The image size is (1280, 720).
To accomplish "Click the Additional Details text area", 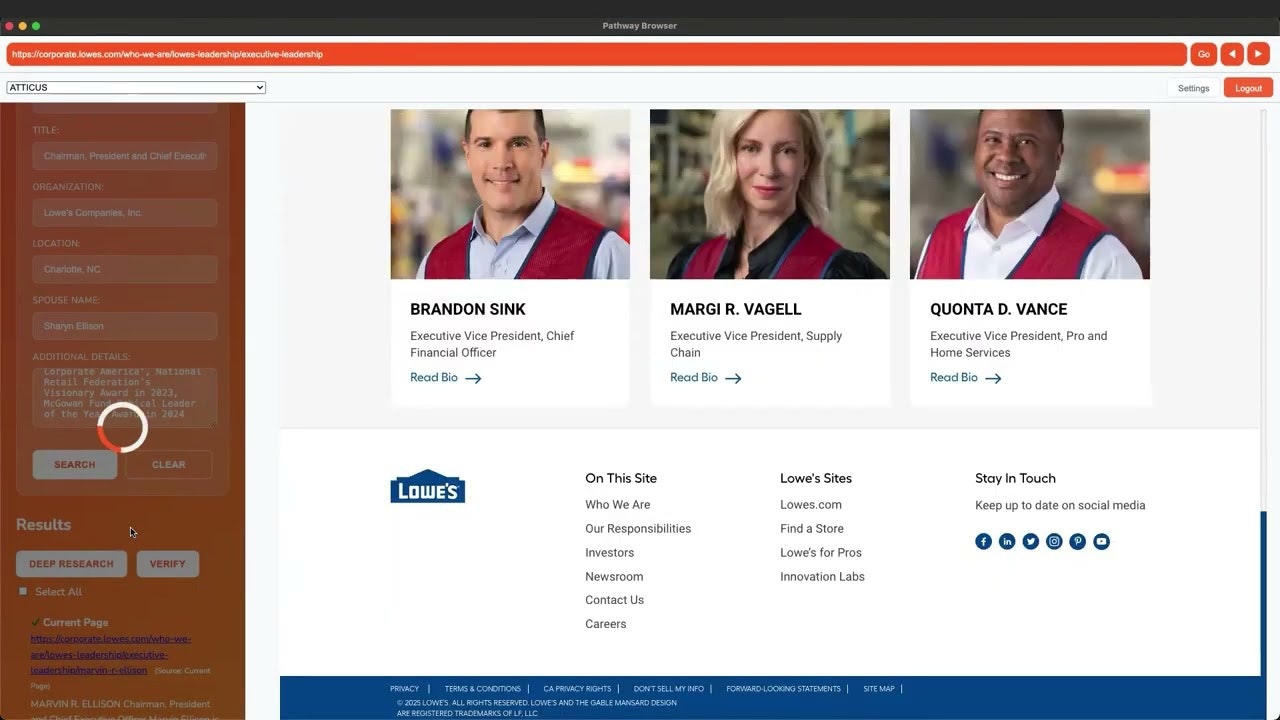I will (x=124, y=397).
